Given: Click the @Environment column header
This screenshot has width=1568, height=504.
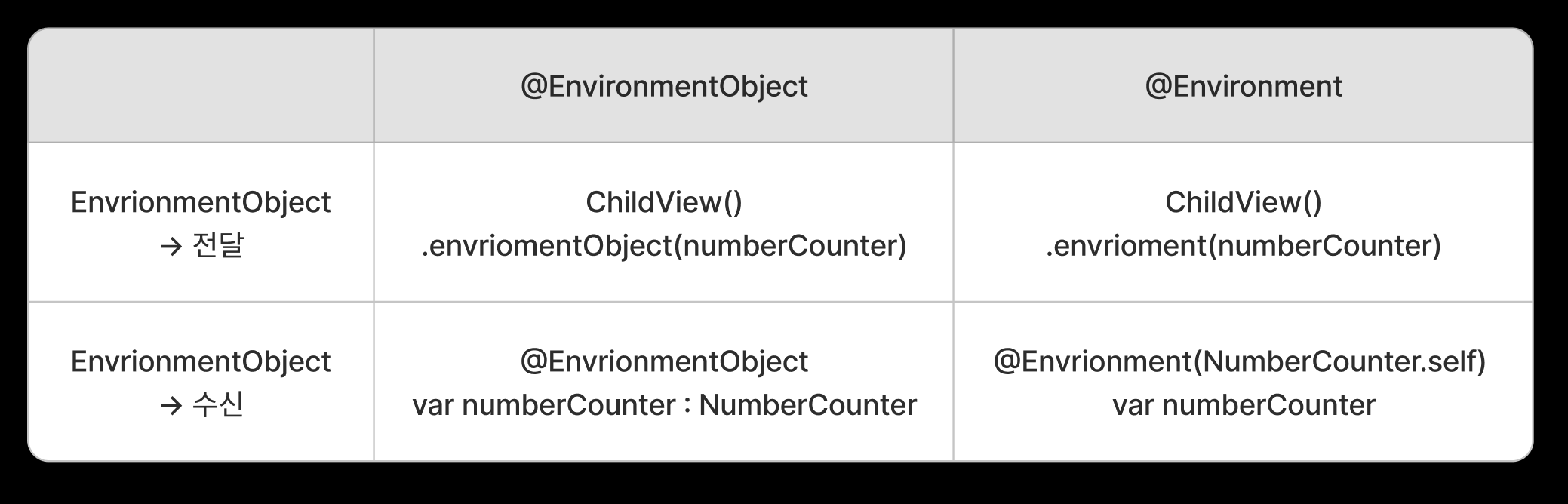Looking at the screenshot, I should pos(1244,86).
